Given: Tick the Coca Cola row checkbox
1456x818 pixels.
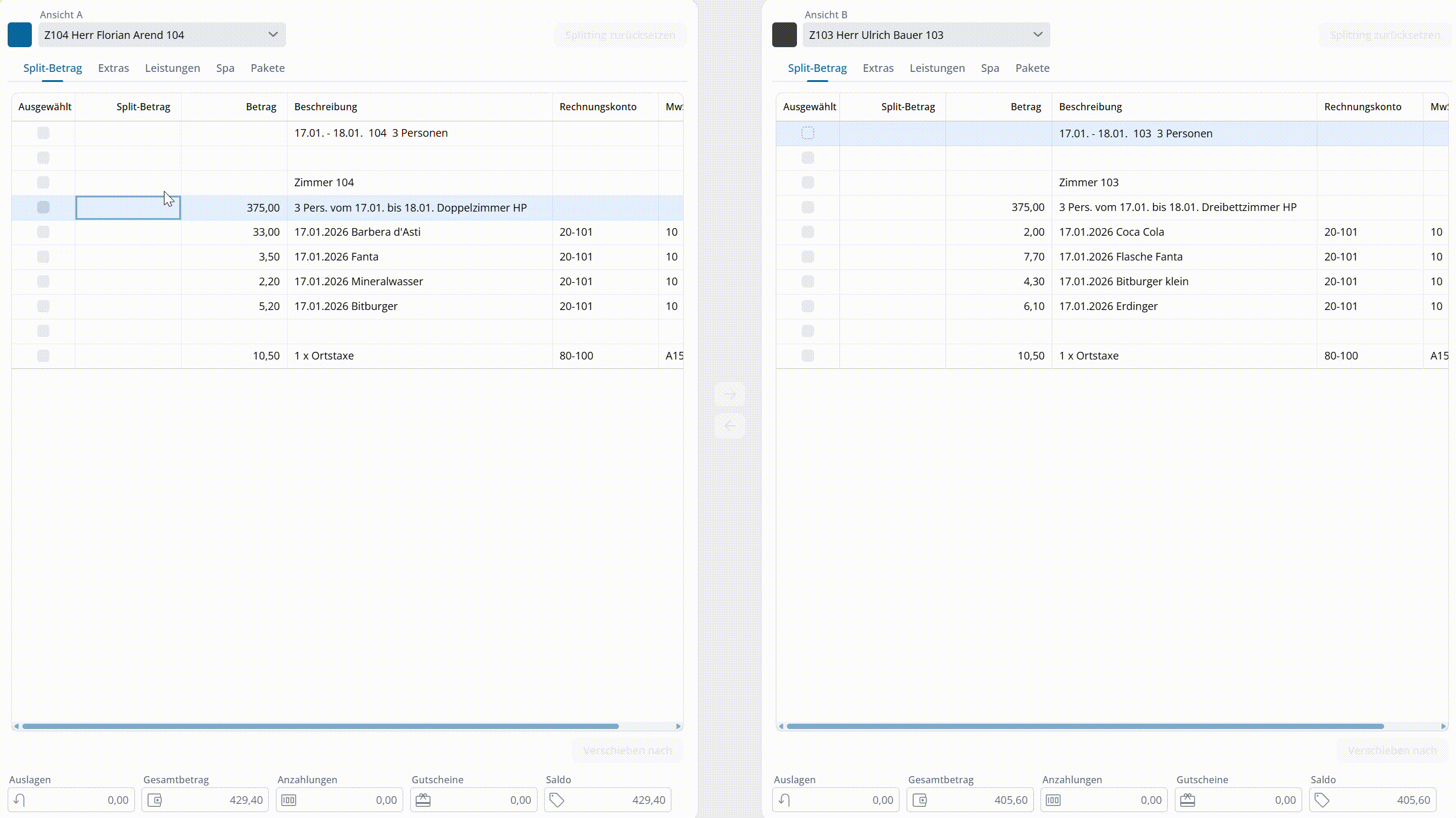Looking at the screenshot, I should [808, 232].
